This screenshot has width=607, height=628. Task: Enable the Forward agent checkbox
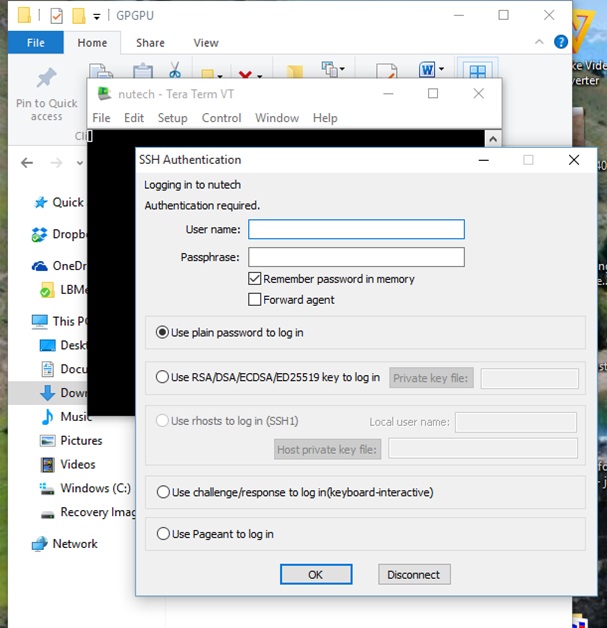[x=255, y=299]
